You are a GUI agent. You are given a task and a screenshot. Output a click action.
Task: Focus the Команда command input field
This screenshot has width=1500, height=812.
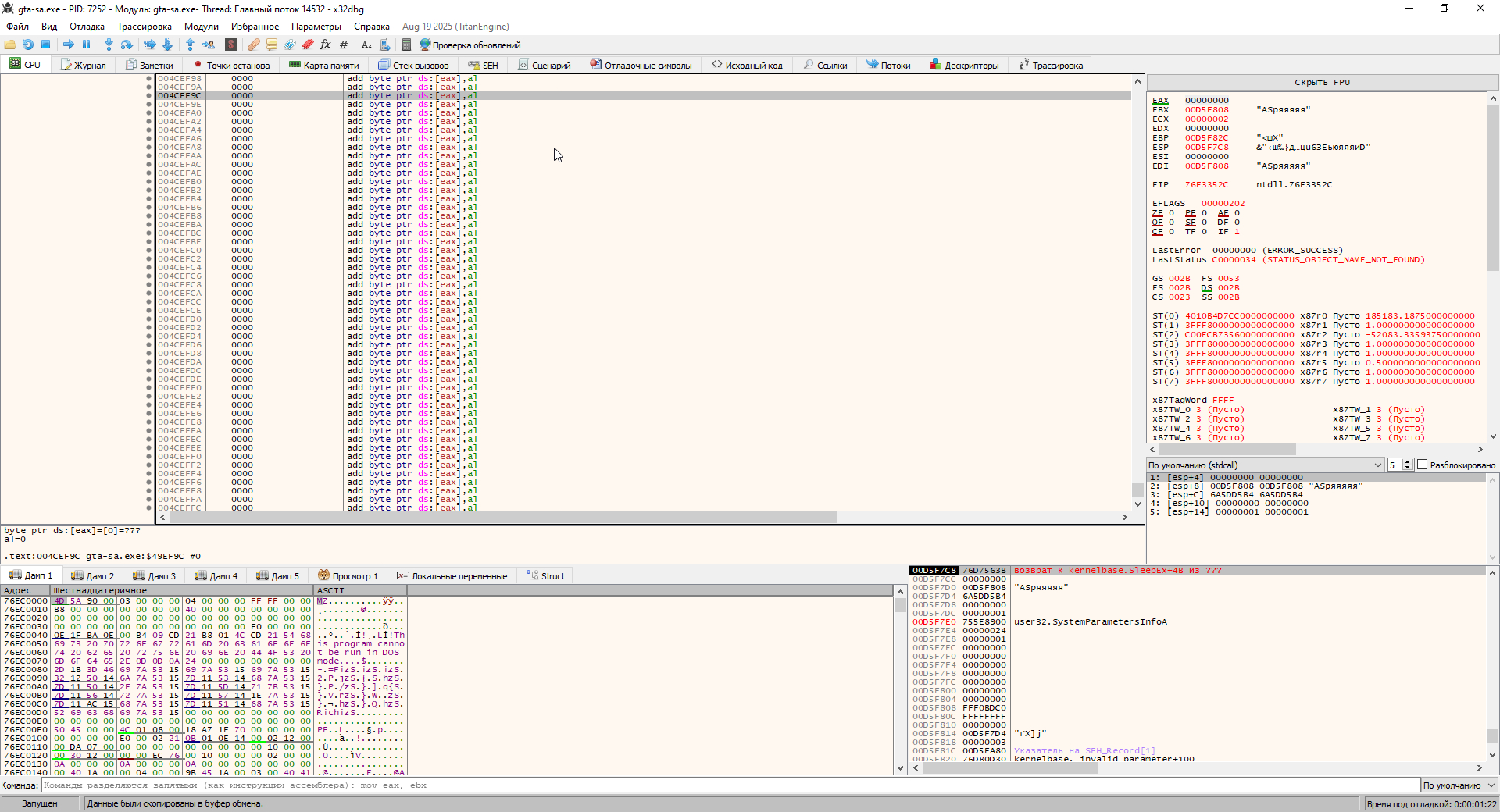coord(730,785)
